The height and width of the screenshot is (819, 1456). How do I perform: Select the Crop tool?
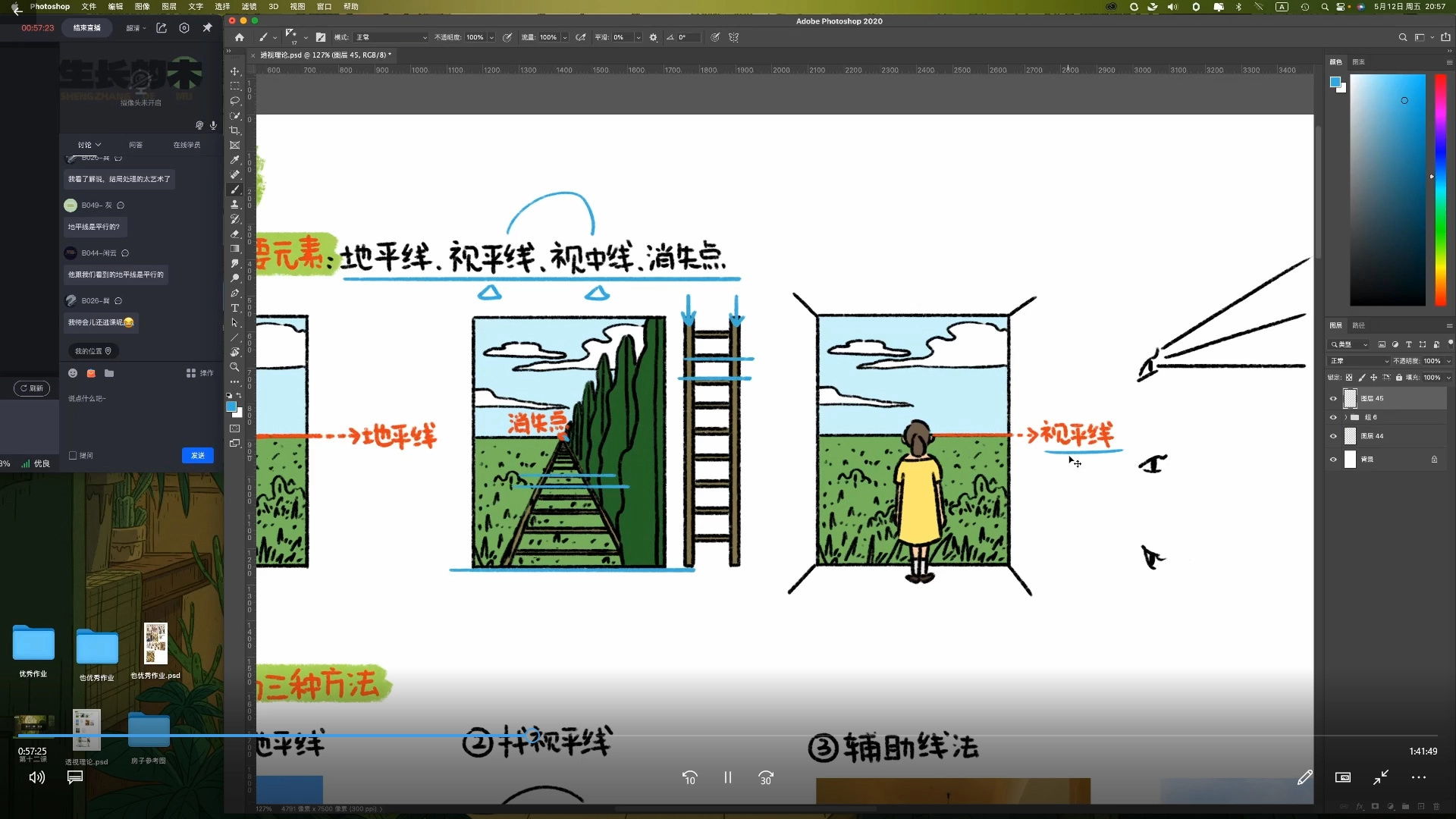tap(235, 130)
